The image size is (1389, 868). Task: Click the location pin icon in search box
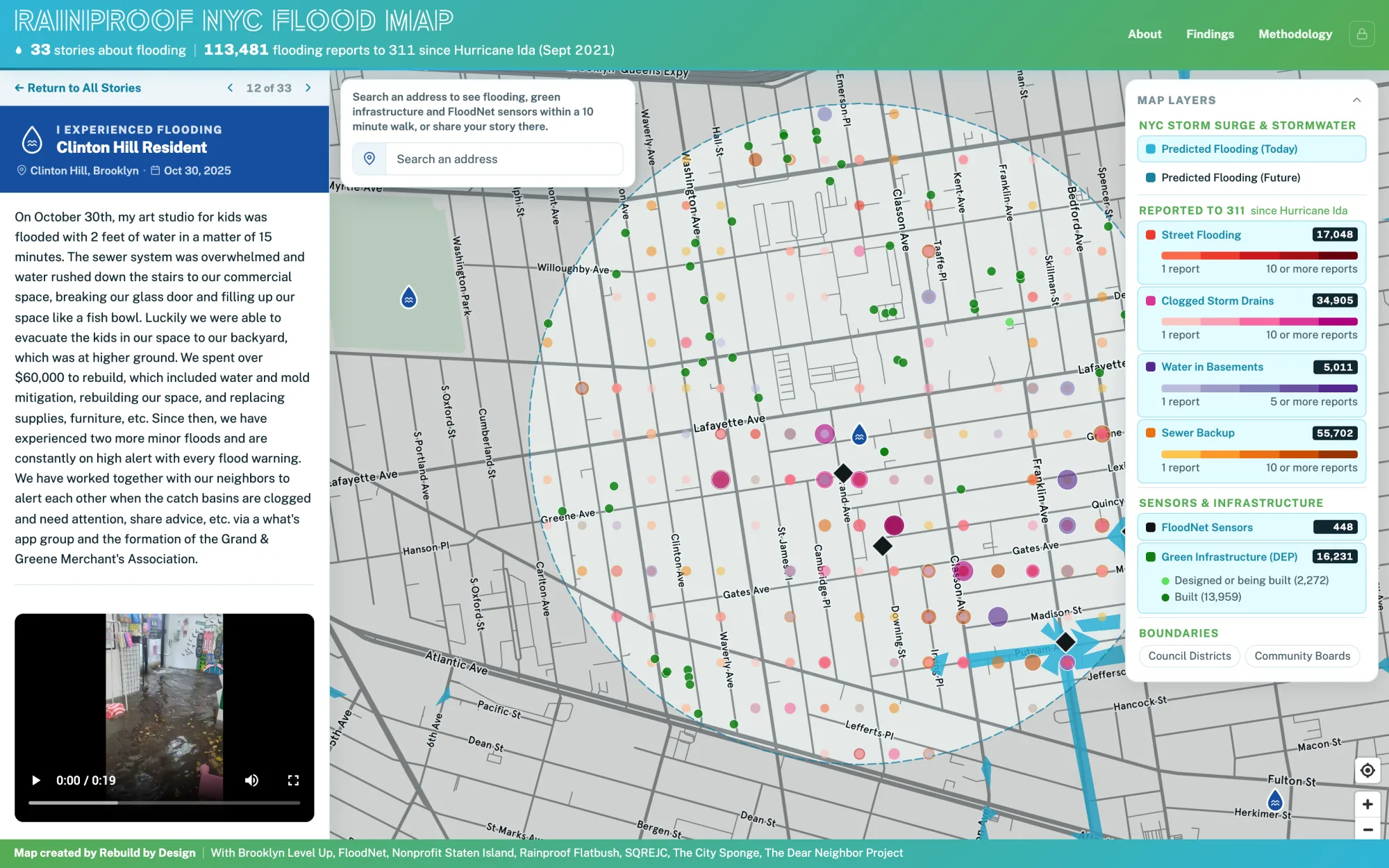(369, 159)
